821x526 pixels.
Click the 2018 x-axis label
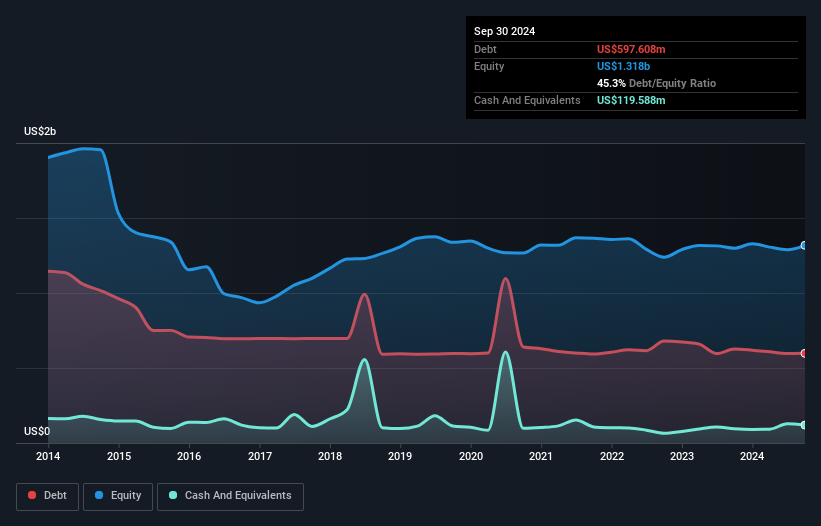330,456
